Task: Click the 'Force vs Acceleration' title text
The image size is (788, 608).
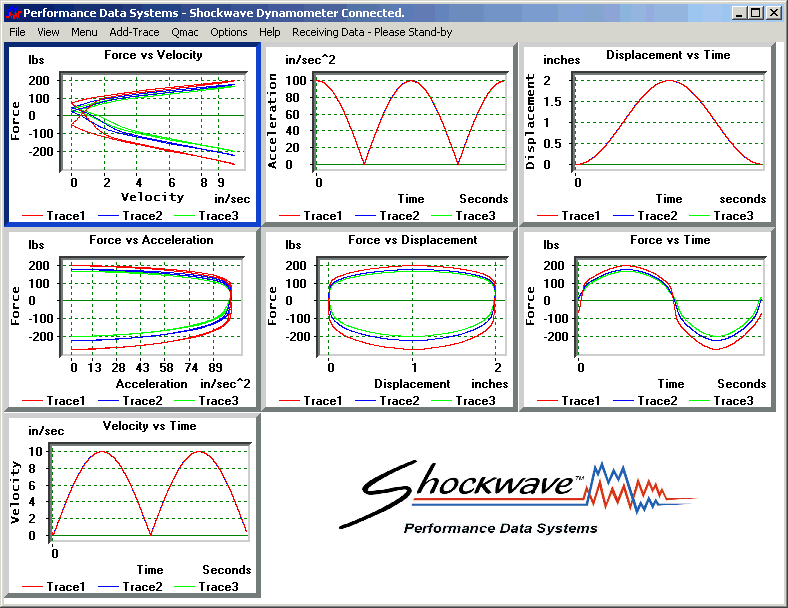Action: 151,240
